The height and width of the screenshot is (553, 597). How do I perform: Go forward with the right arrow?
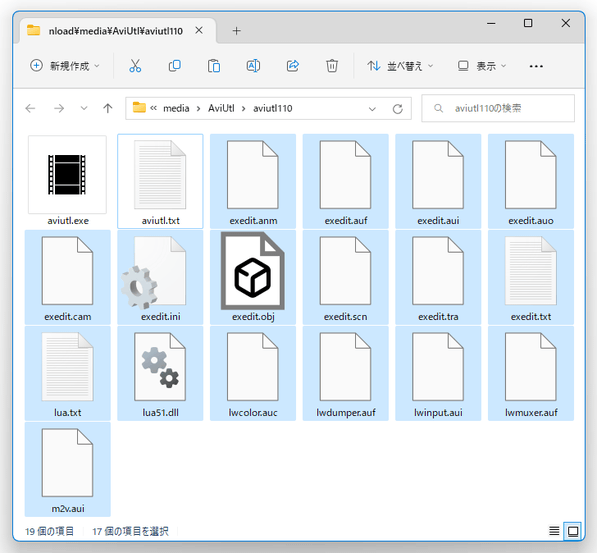tap(59, 109)
